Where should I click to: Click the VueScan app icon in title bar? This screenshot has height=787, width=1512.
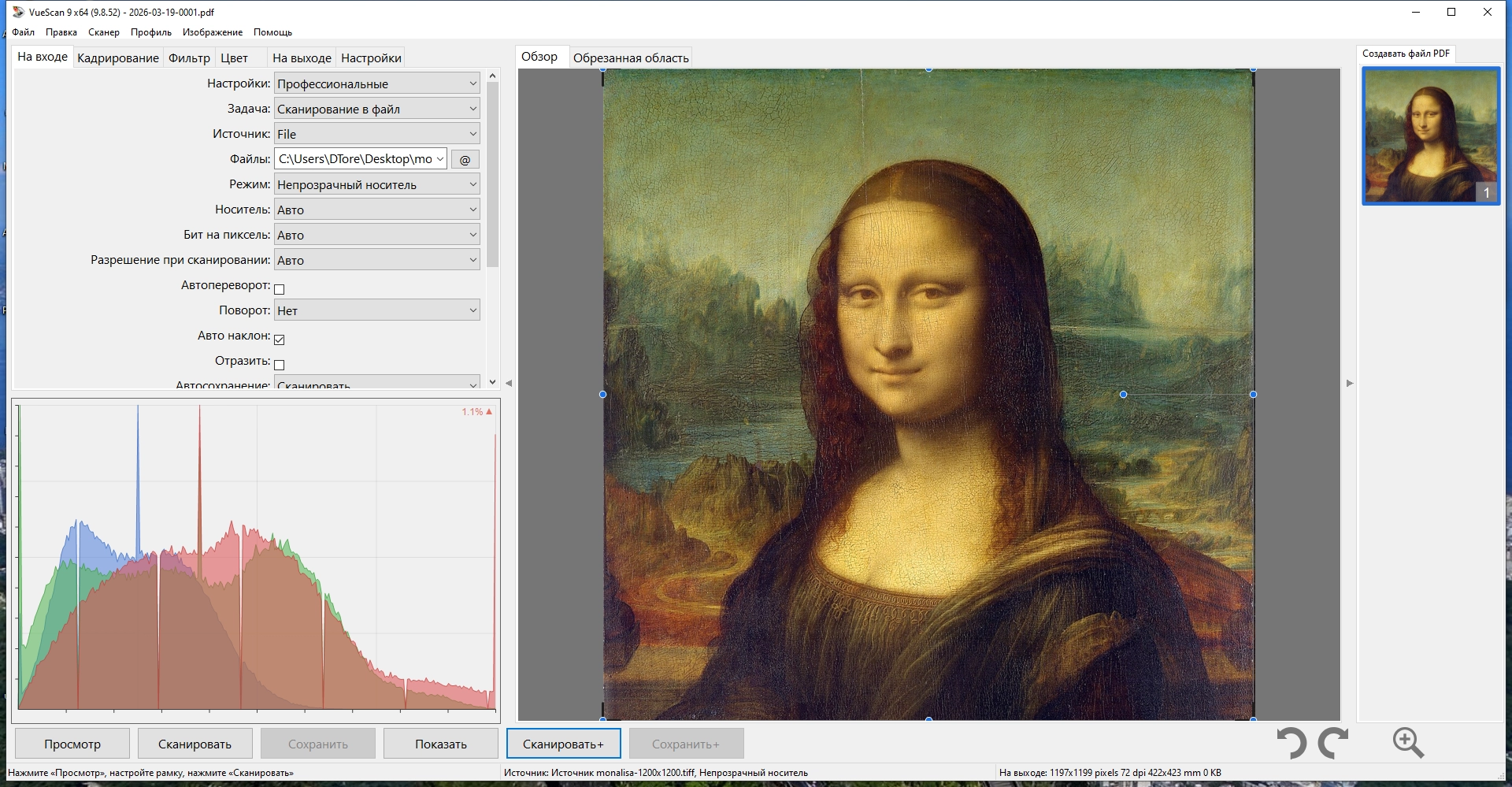pos(18,12)
